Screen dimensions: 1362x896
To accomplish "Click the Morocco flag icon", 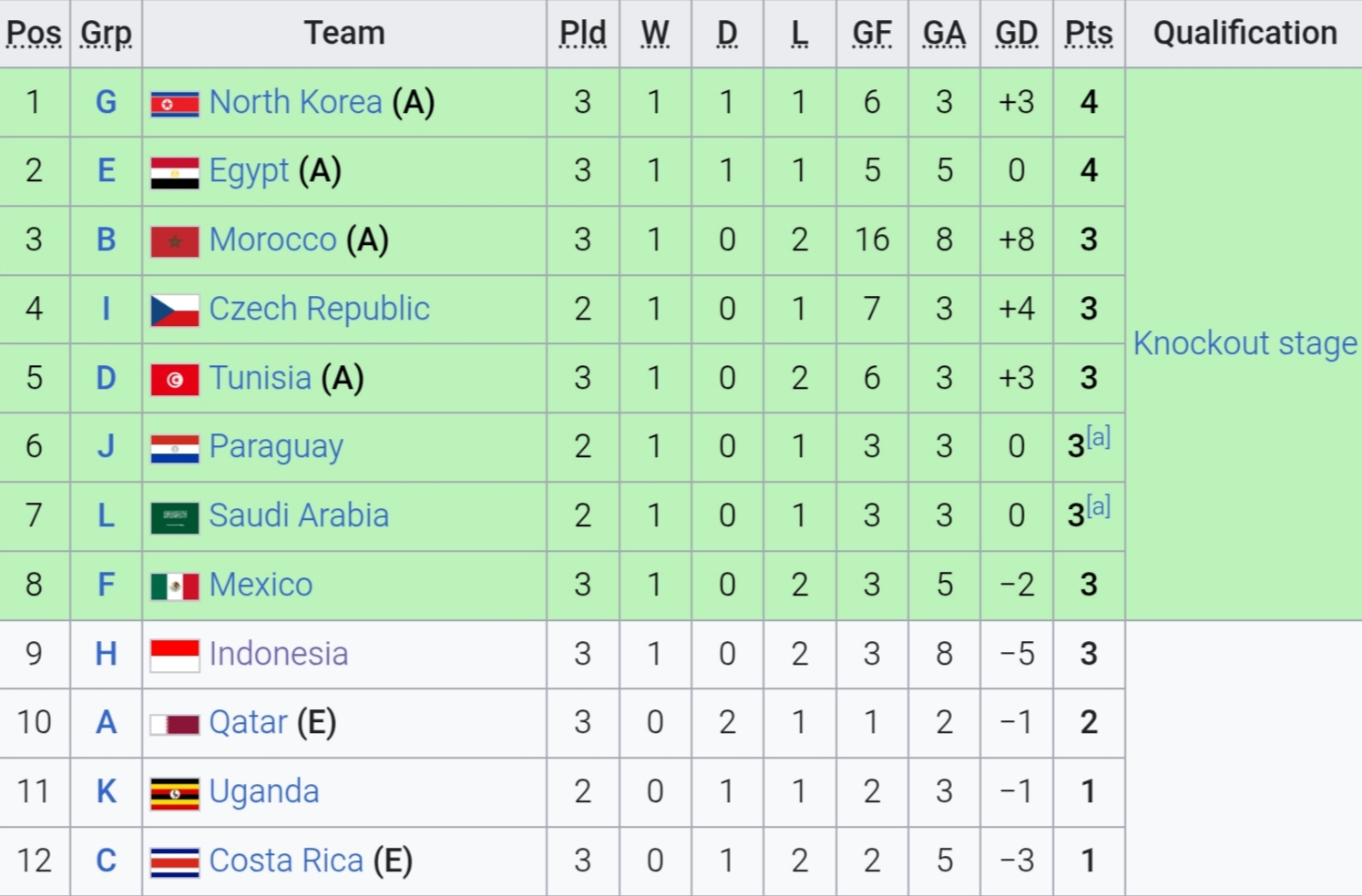I will point(175,241).
